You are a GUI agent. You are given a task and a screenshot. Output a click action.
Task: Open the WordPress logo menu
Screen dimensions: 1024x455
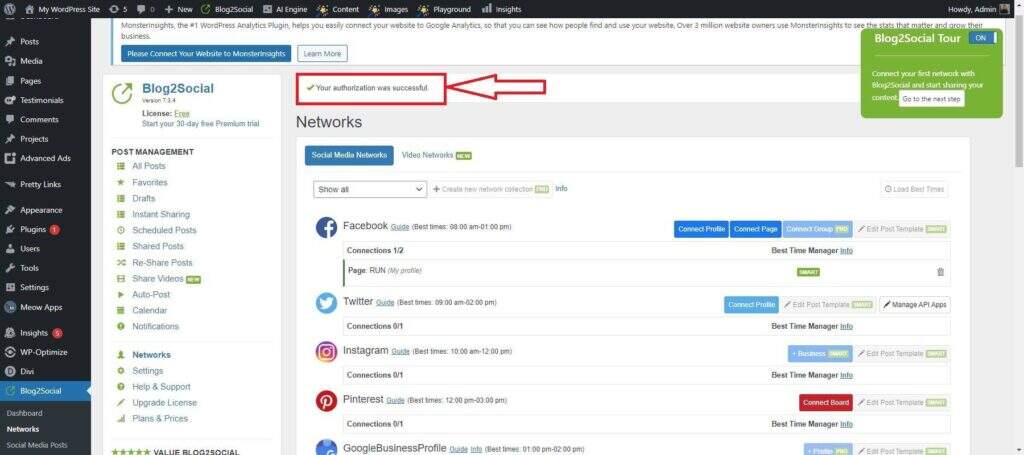click(10, 9)
